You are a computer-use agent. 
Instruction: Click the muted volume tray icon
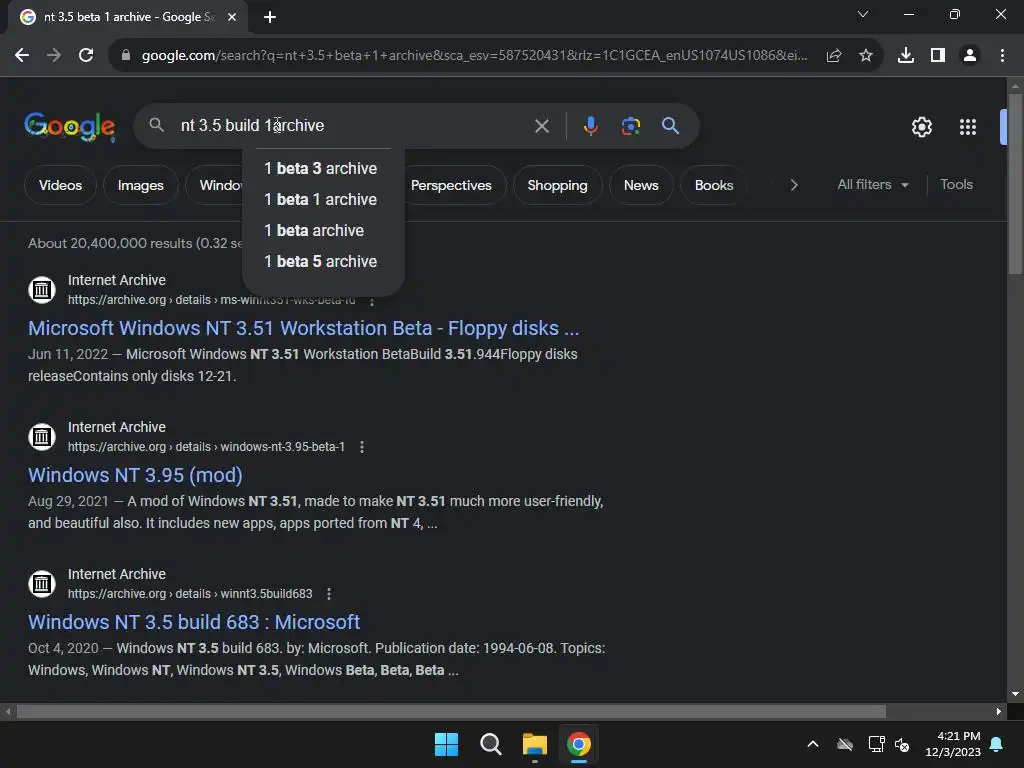tap(902, 744)
